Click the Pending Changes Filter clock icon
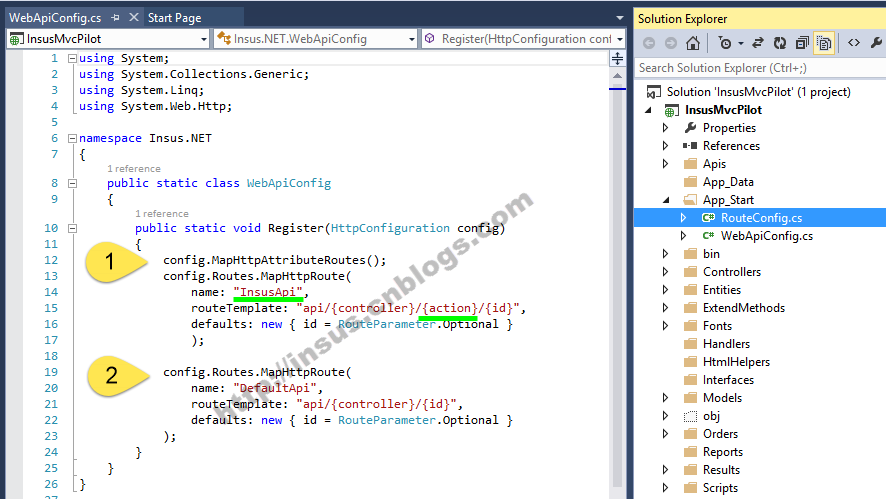886x499 pixels. (x=724, y=43)
